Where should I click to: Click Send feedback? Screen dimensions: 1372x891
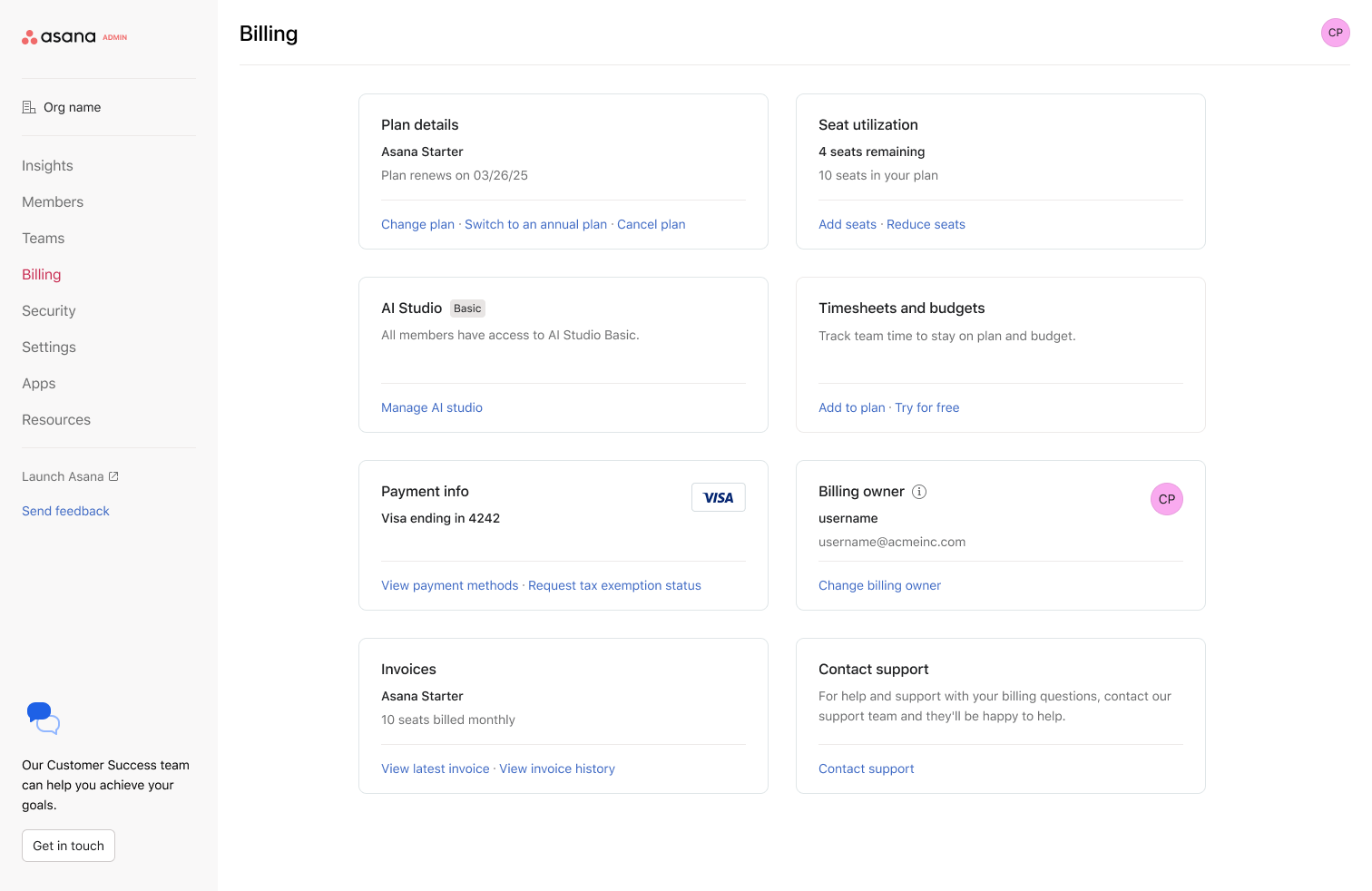(x=65, y=511)
